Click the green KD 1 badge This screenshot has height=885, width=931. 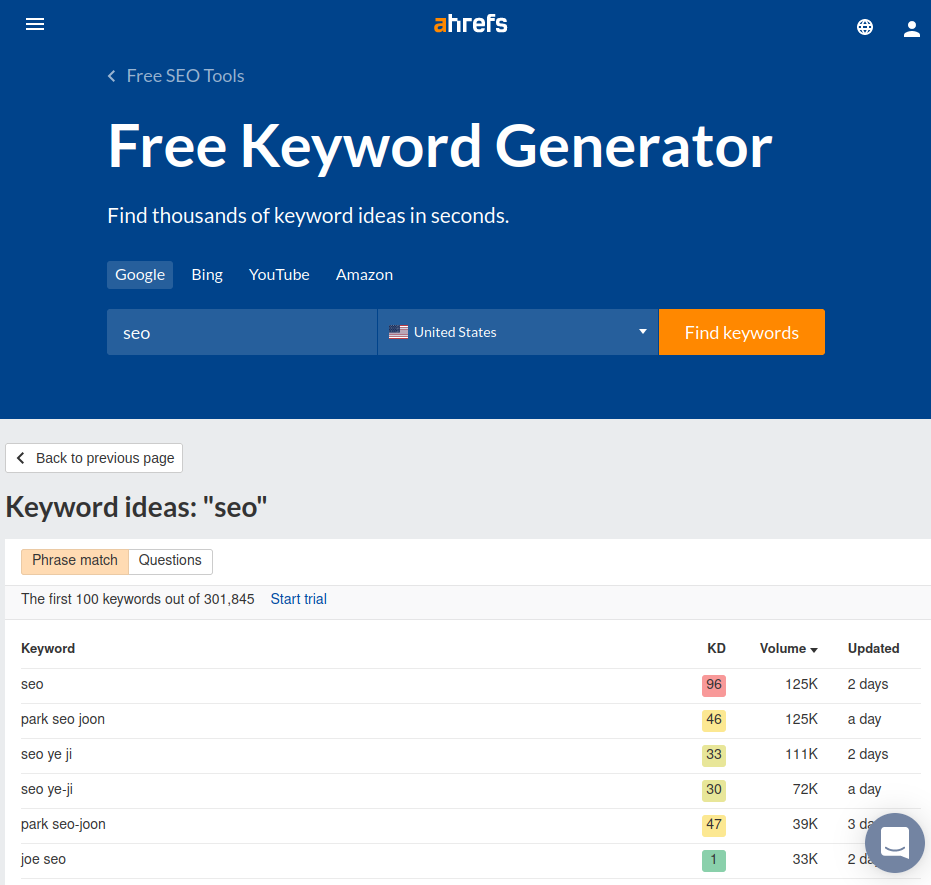tap(714, 860)
